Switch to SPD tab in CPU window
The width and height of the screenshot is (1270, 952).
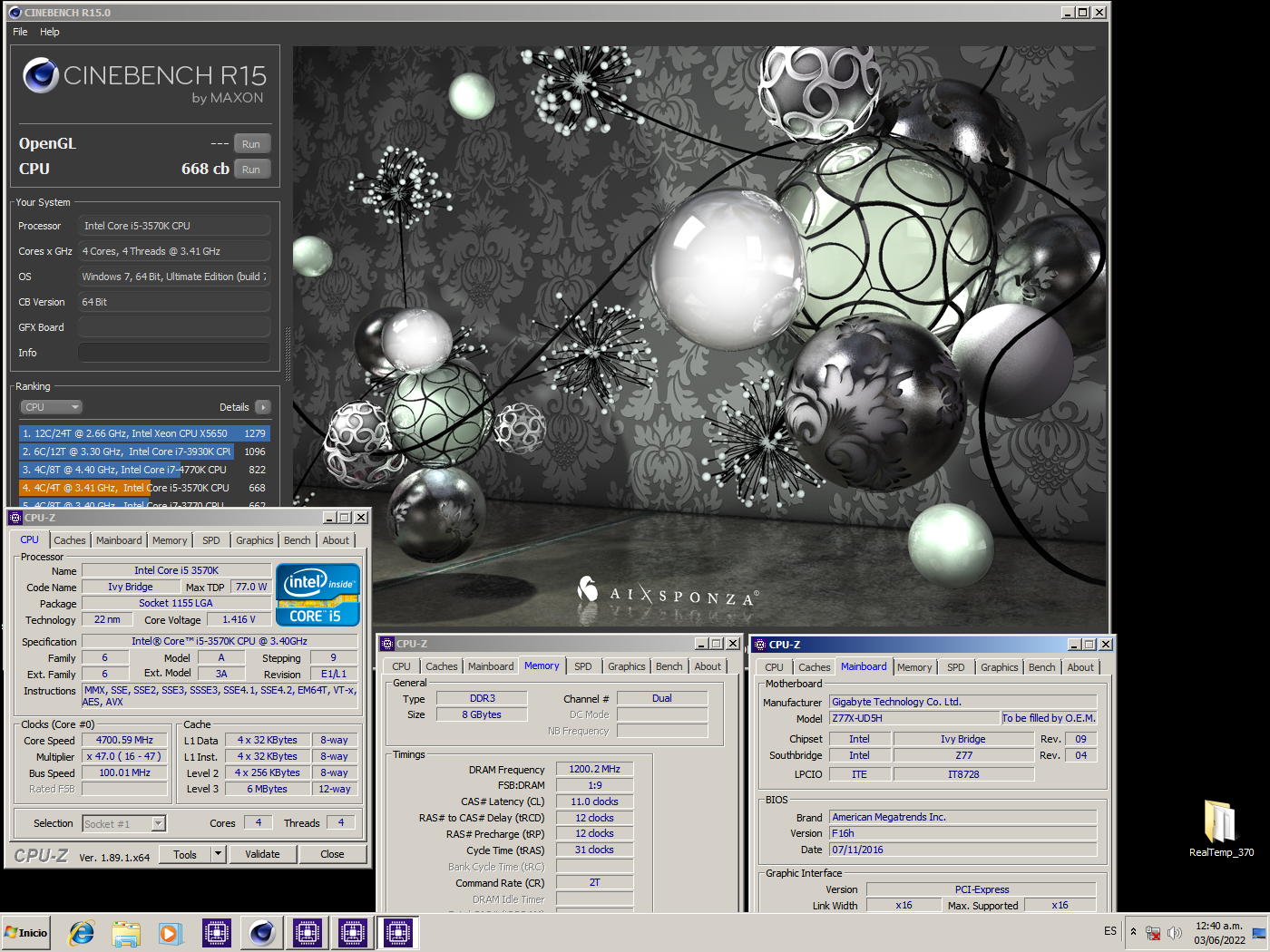[x=211, y=540]
